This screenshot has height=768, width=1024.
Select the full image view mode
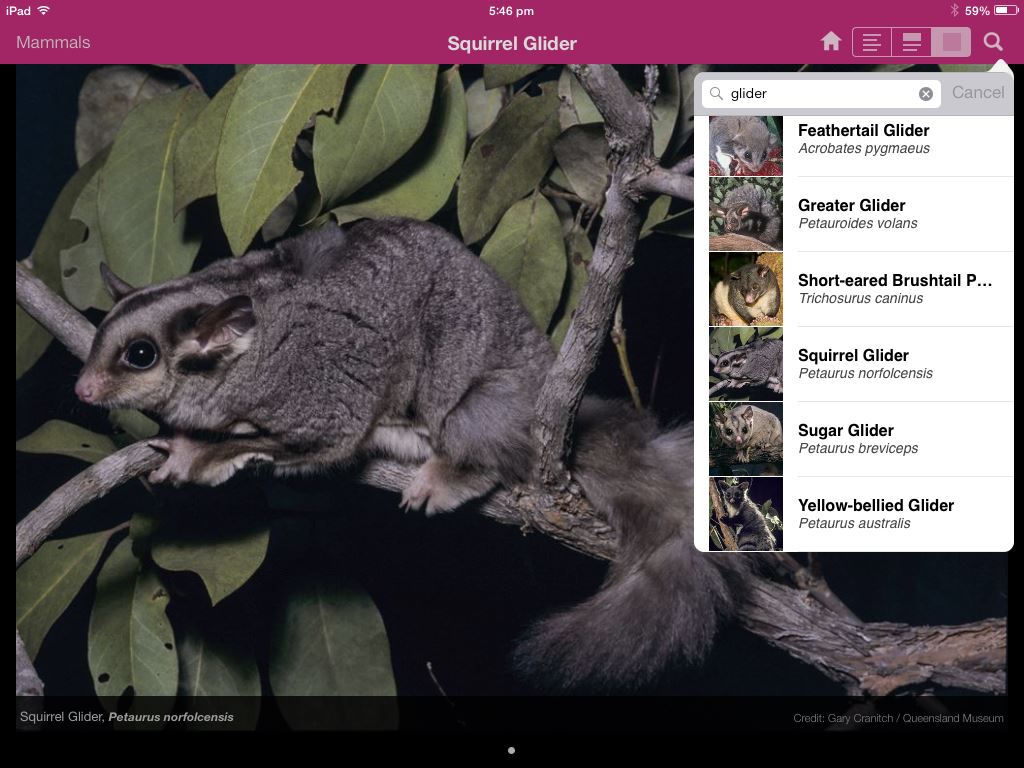[951, 42]
